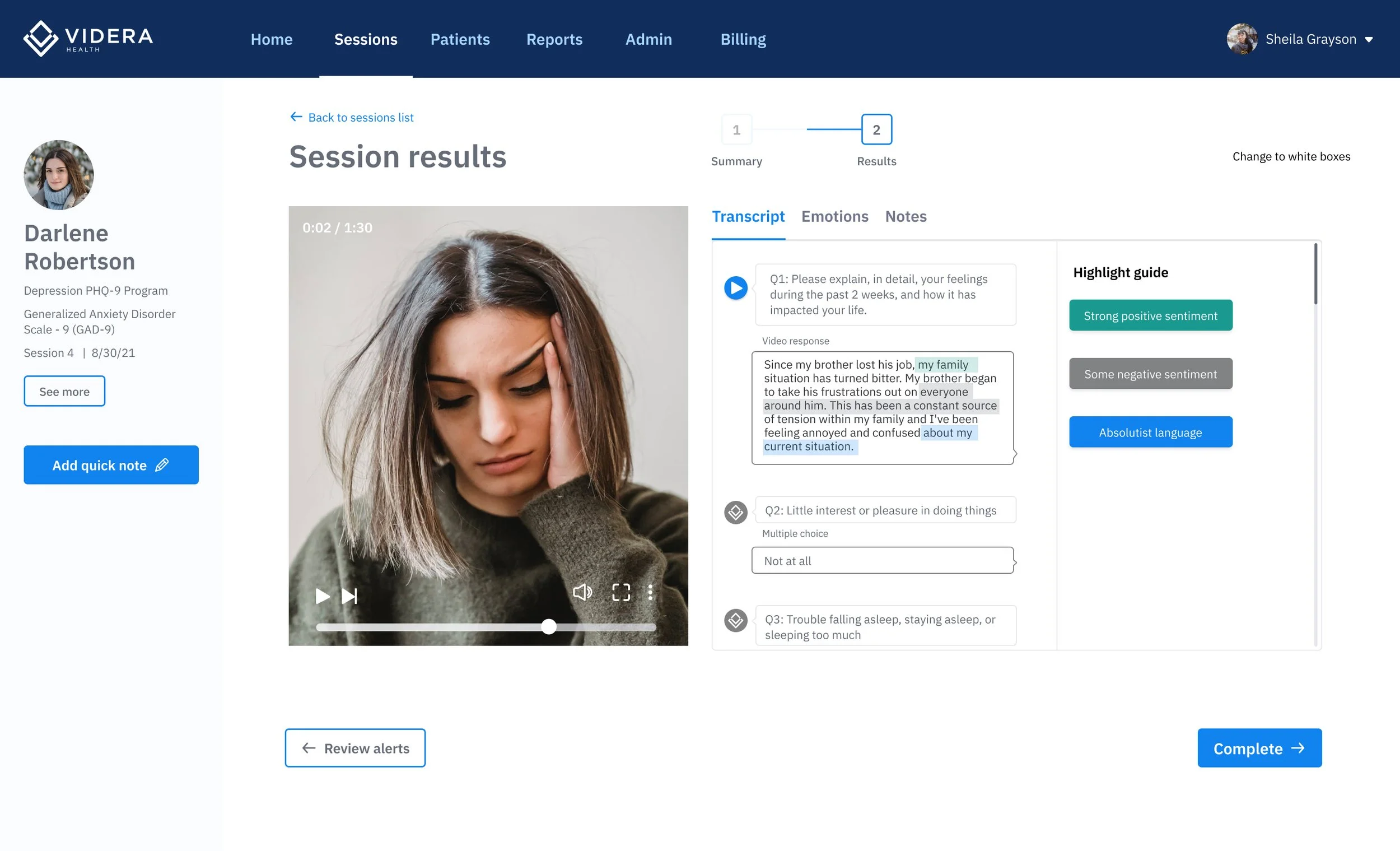Open the Billing menu item
The width and height of the screenshot is (1400, 851).
[x=743, y=39]
